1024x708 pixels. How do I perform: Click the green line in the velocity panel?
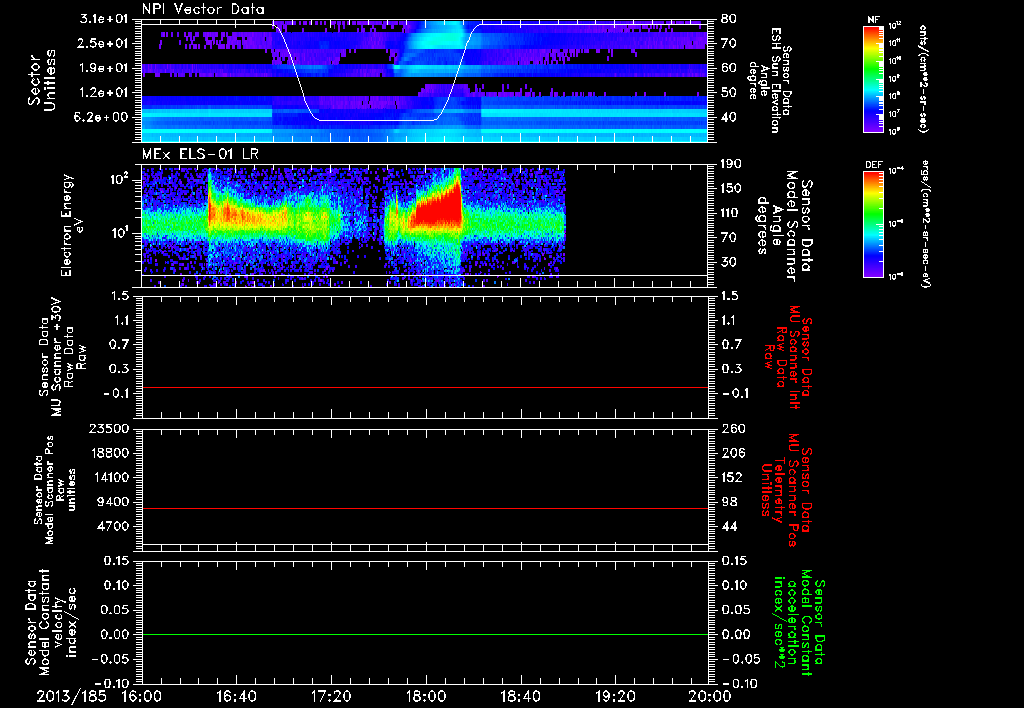click(425, 634)
